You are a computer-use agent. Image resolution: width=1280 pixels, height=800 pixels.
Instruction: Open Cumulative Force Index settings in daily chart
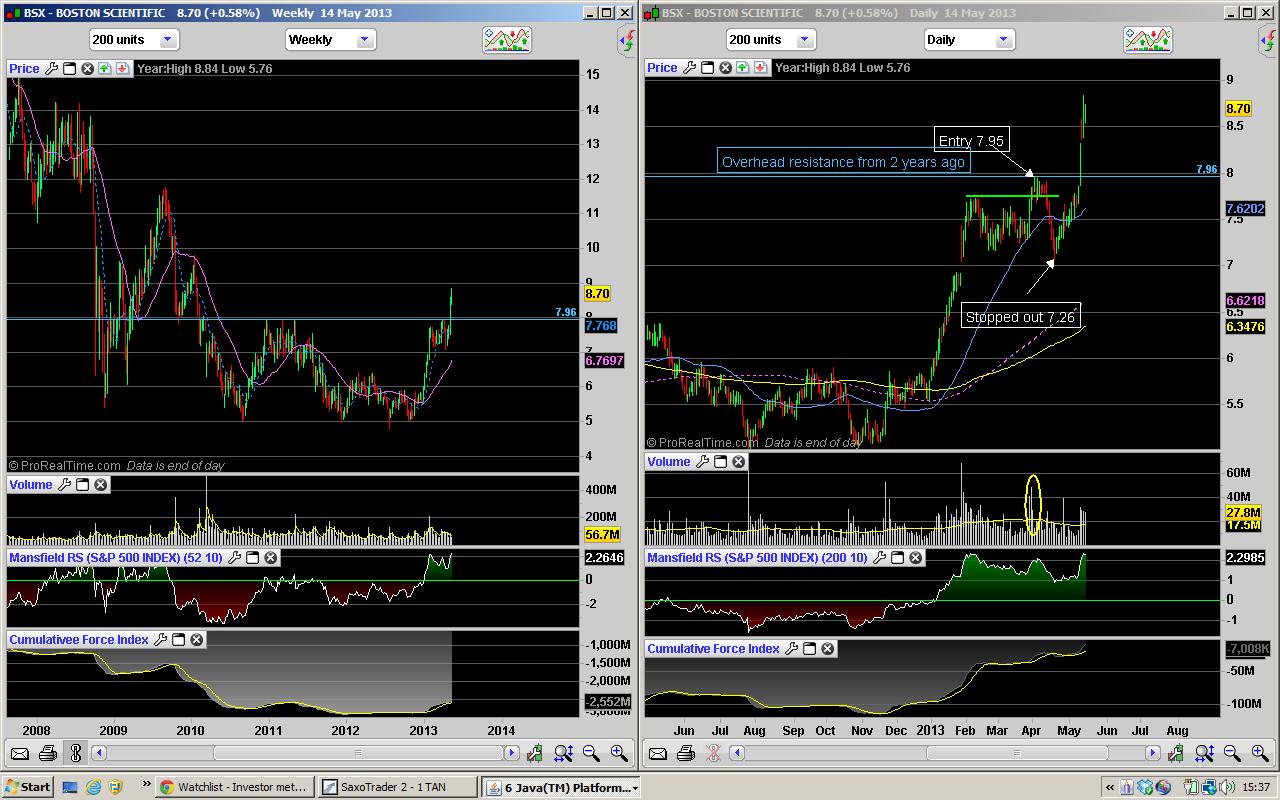coord(791,648)
